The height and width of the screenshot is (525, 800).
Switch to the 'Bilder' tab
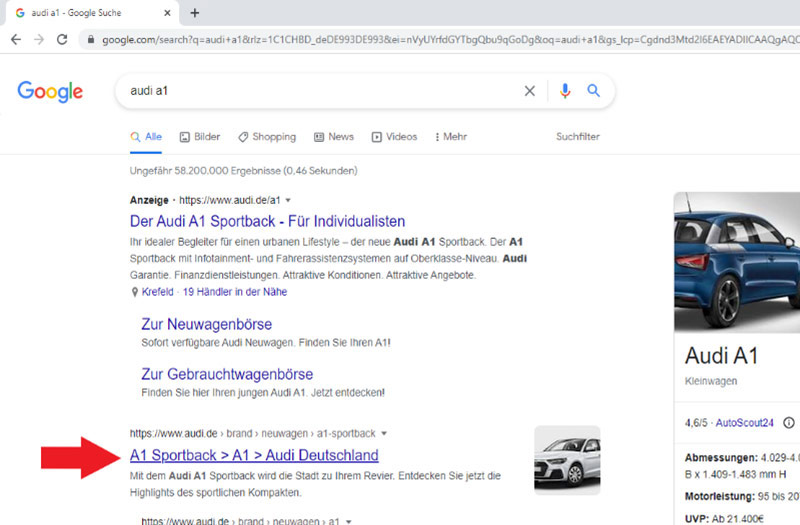[x=199, y=137]
